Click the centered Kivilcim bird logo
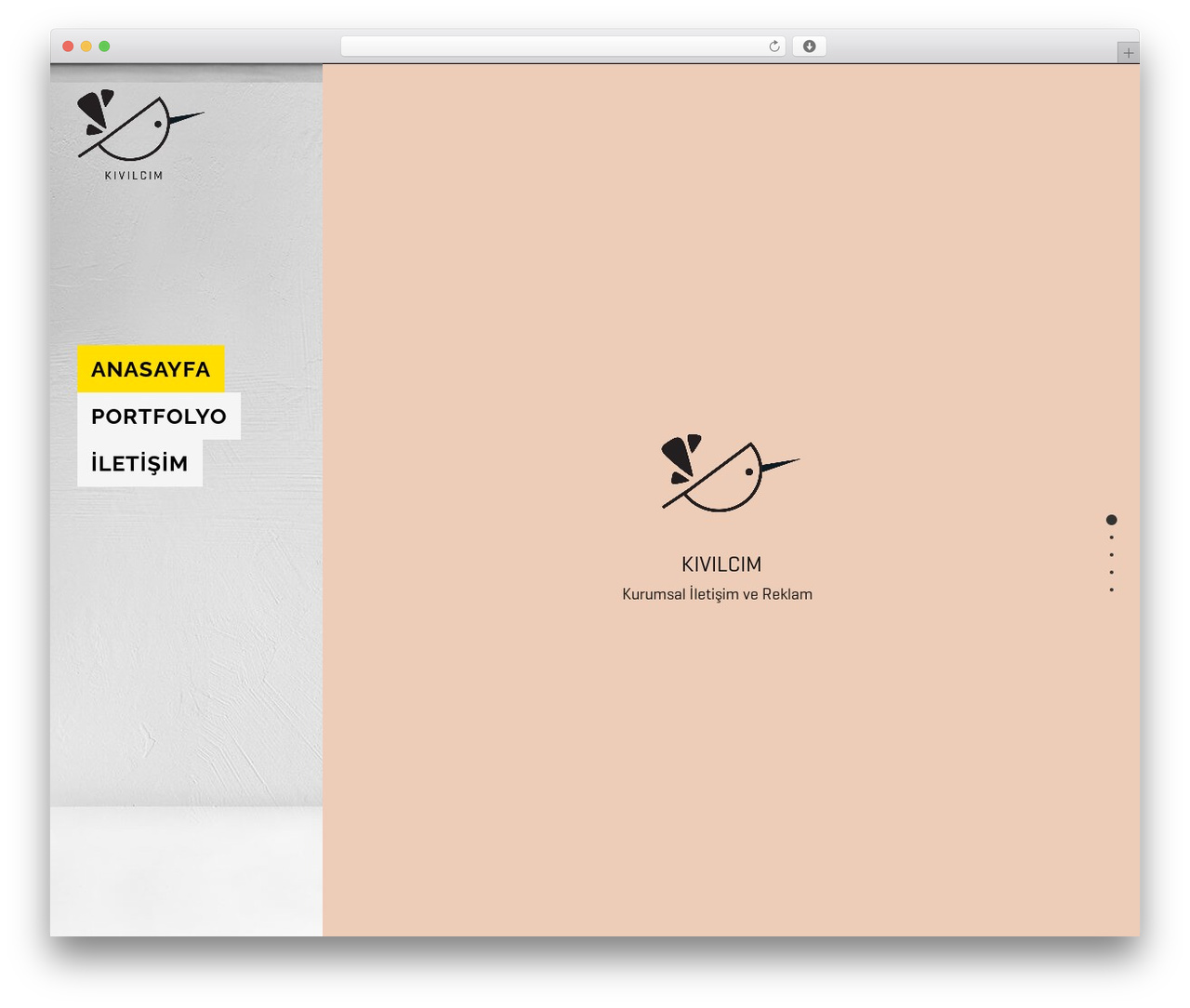1190x1008 pixels. pyautogui.click(x=730, y=472)
